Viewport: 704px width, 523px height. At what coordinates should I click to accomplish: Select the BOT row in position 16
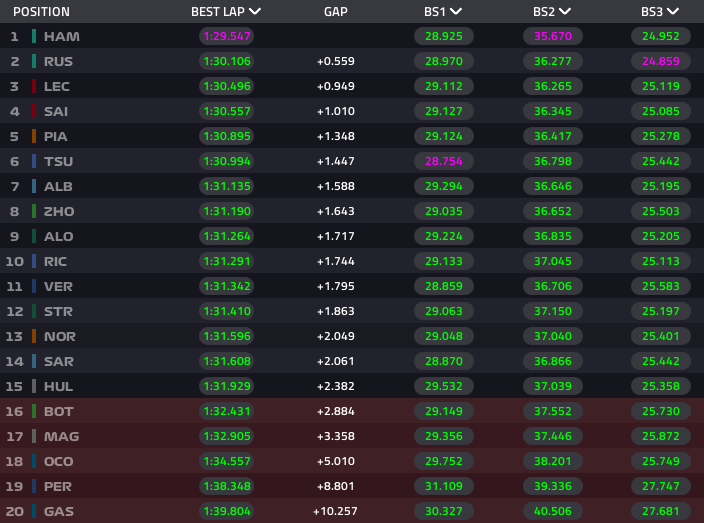point(352,411)
